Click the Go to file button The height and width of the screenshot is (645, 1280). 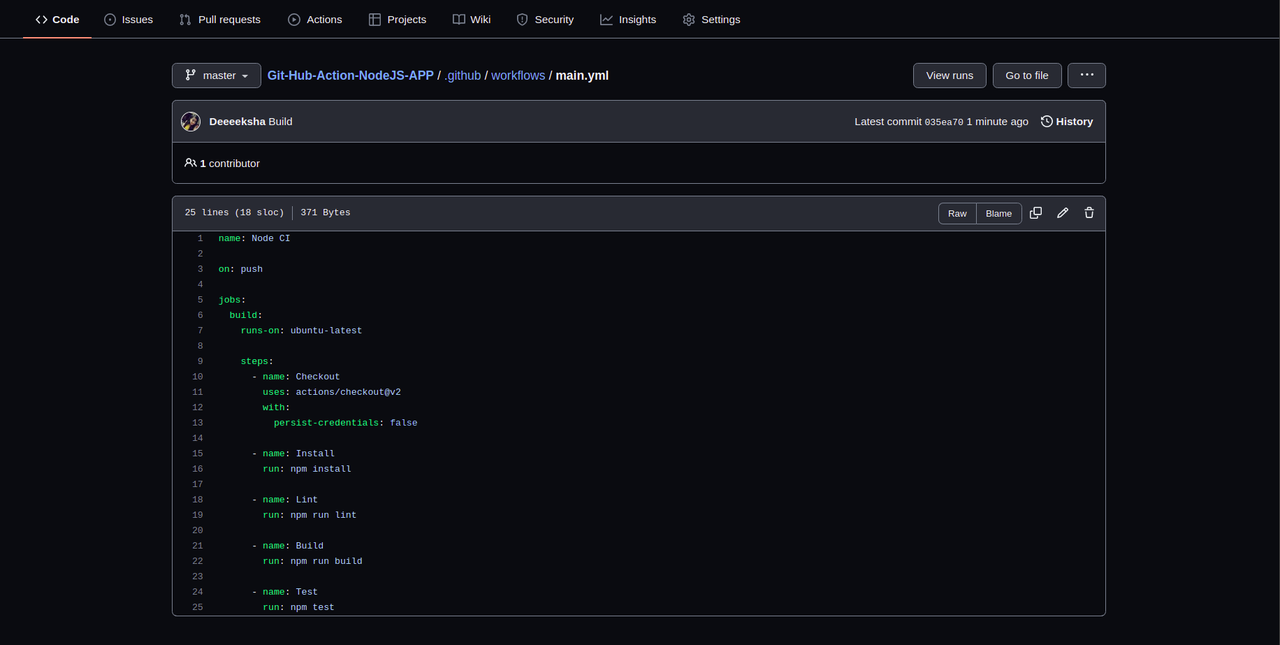(x=1027, y=75)
